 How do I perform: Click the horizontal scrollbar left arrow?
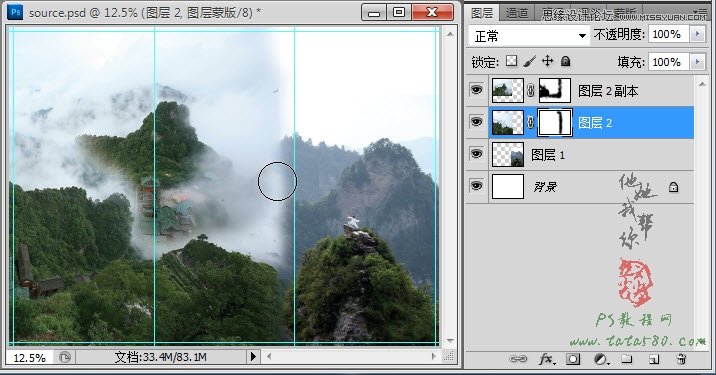tap(269, 356)
